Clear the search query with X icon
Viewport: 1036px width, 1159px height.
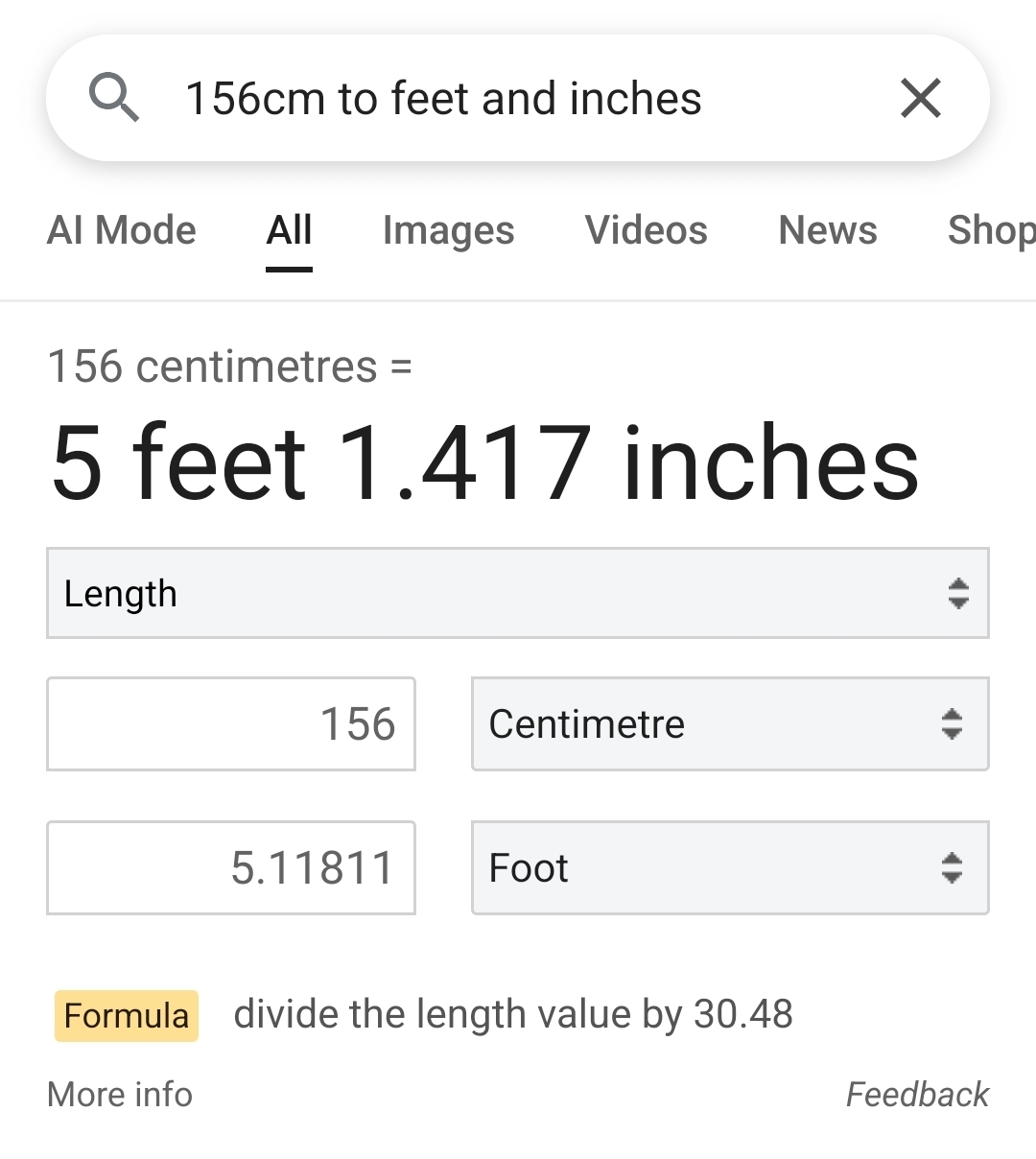921,98
